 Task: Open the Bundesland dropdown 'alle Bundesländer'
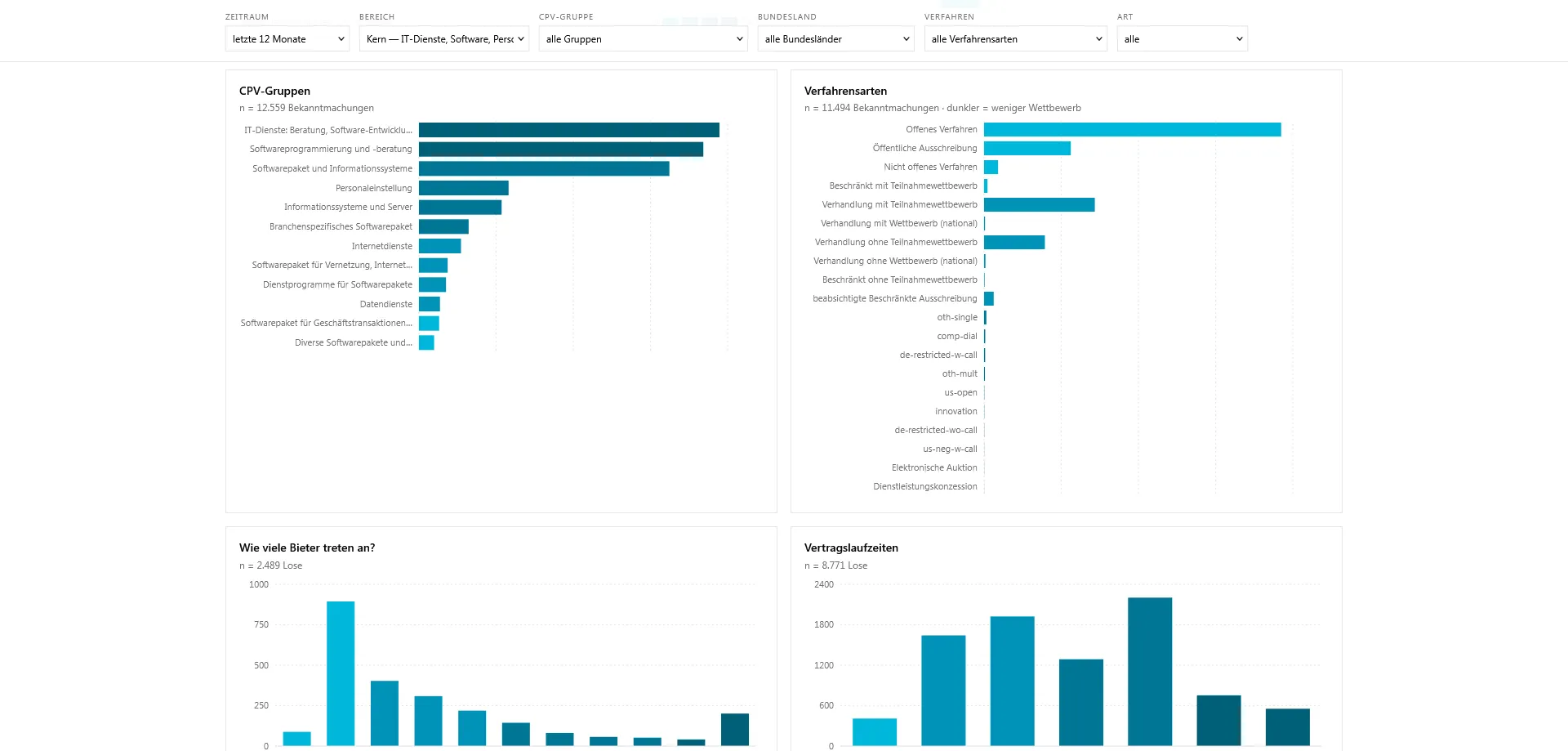point(836,38)
